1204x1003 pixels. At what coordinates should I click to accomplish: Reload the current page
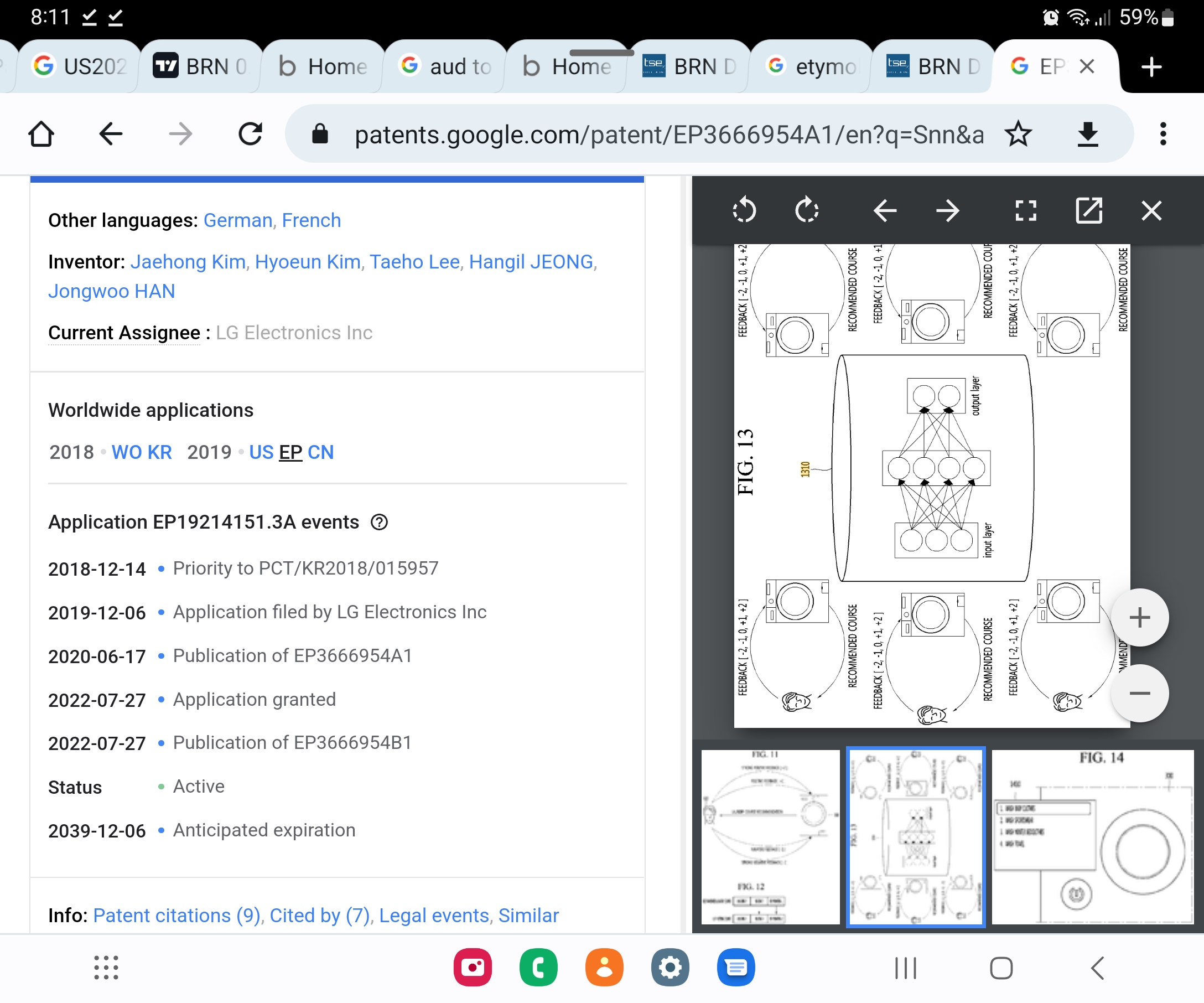(250, 134)
